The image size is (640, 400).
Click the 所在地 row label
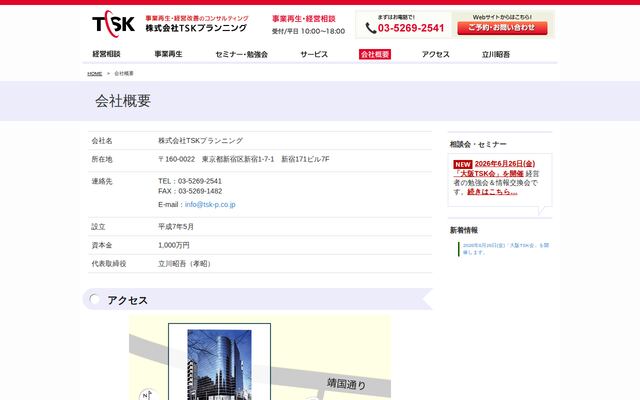pyautogui.click(x=102, y=159)
